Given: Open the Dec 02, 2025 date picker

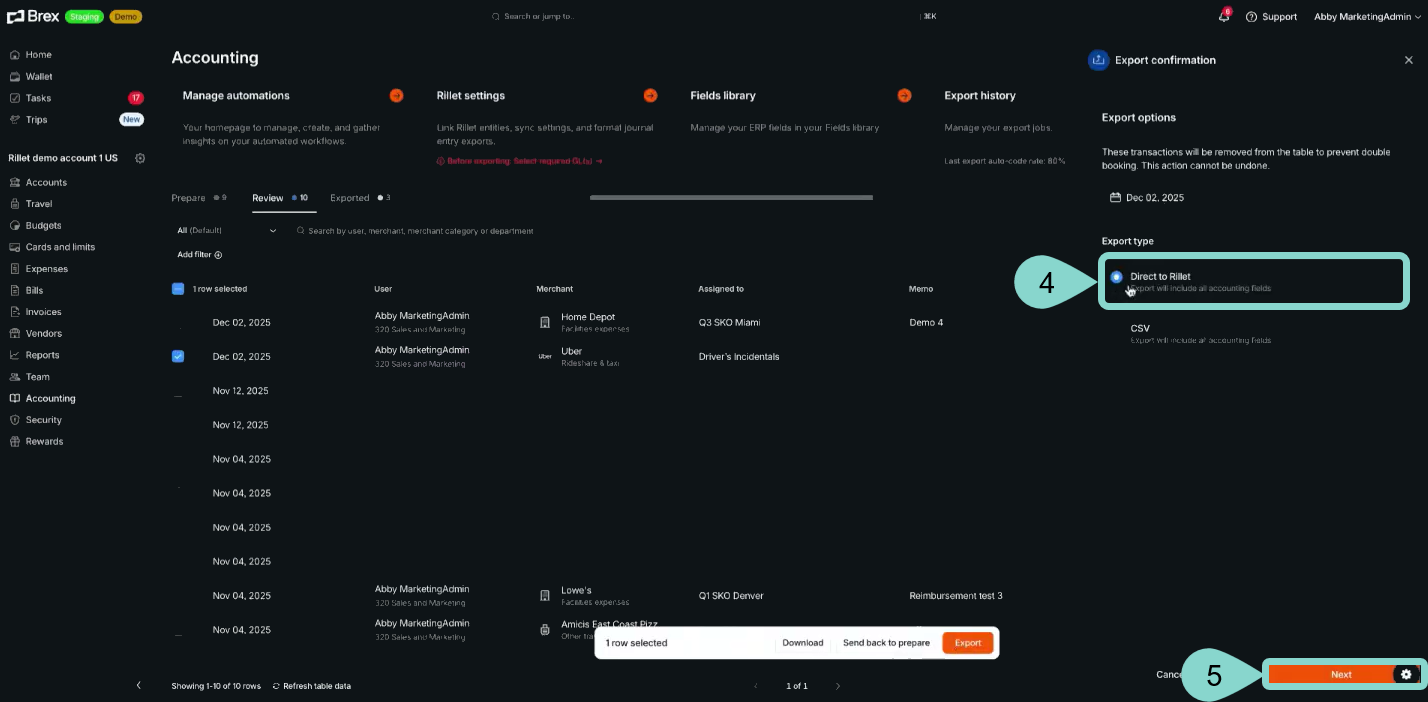Looking at the screenshot, I should click(1147, 198).
